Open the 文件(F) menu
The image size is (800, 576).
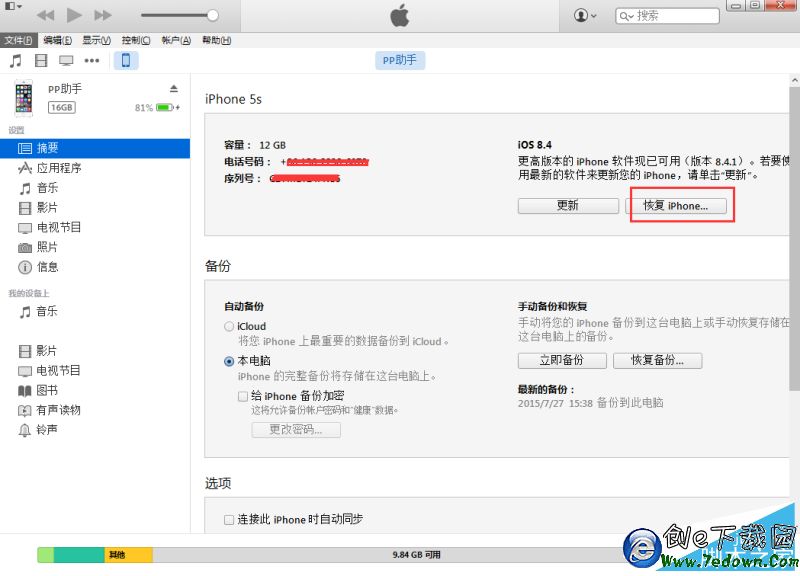pyautogui.click(x=18, y=40)
